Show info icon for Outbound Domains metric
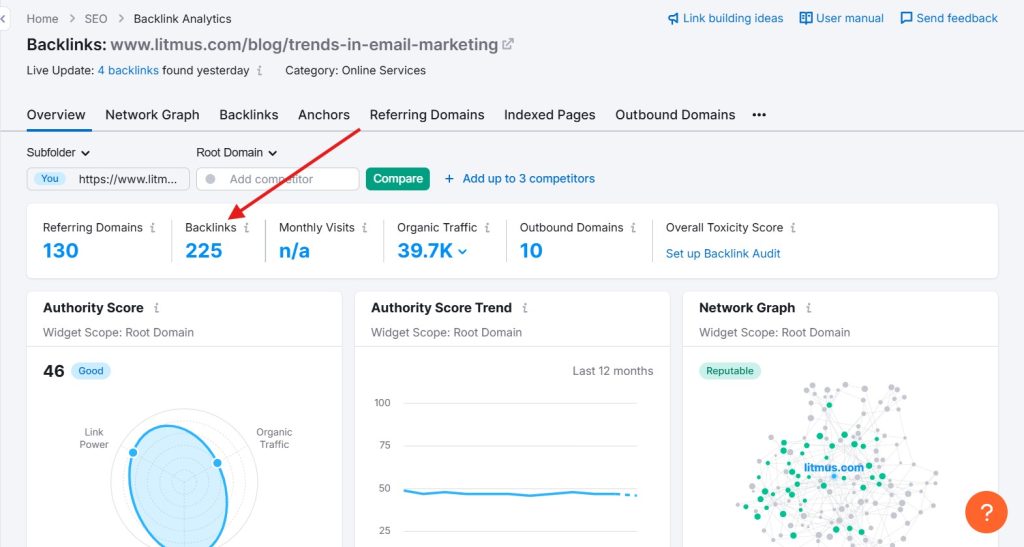 pyautogui.click(x=633, y=228)
